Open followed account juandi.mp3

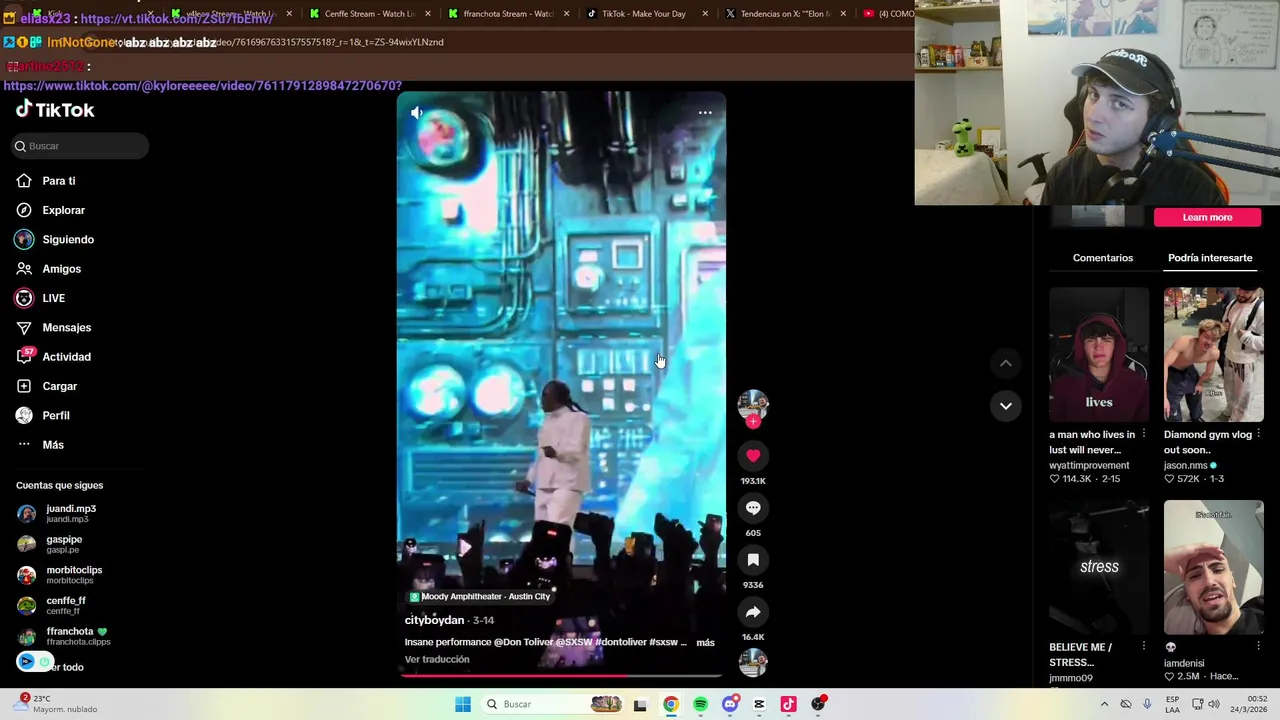70,513
